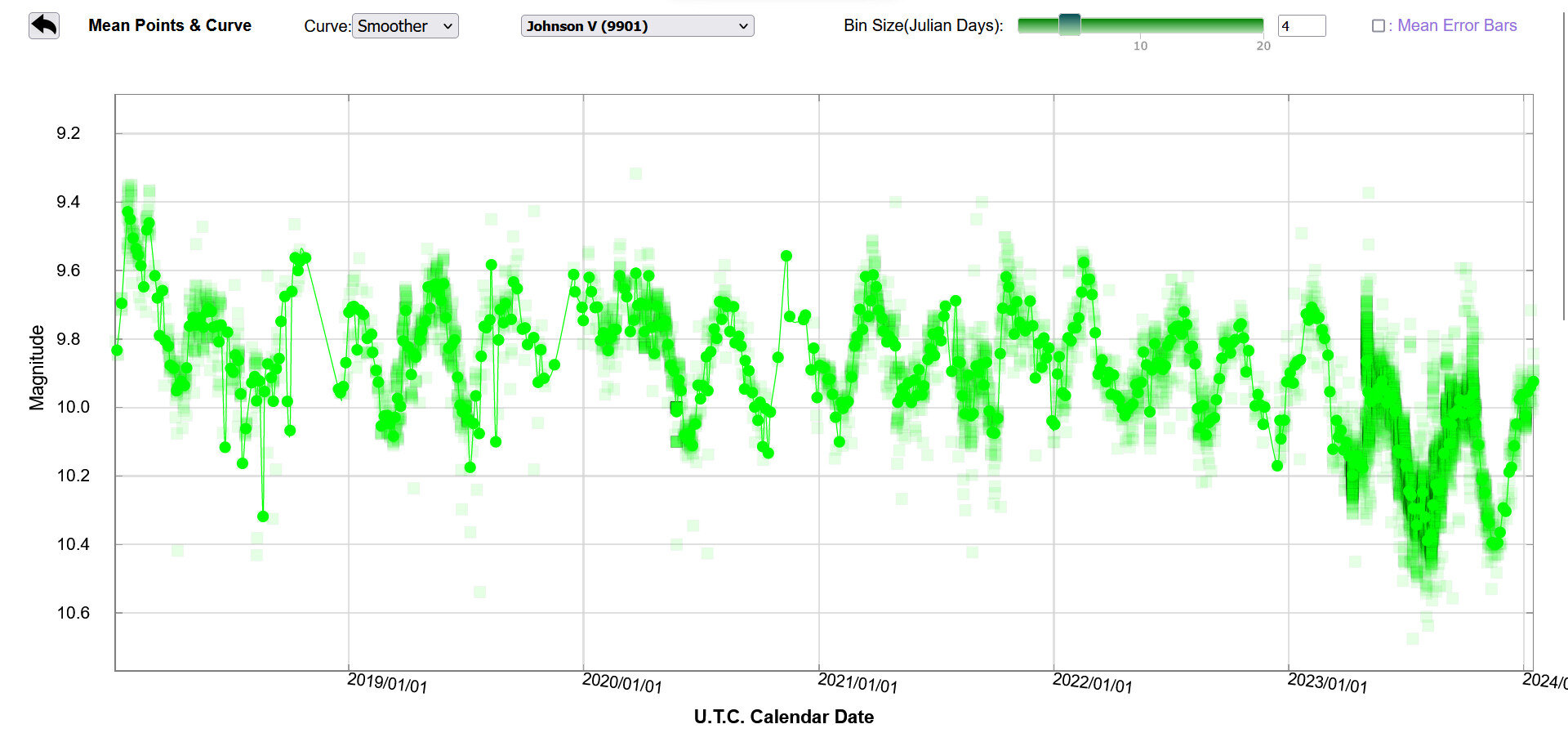Click the 'Bin Size(Julian Days):' label
The image size is (1568, 751).
pyautogui.click(x=924, y=25)
